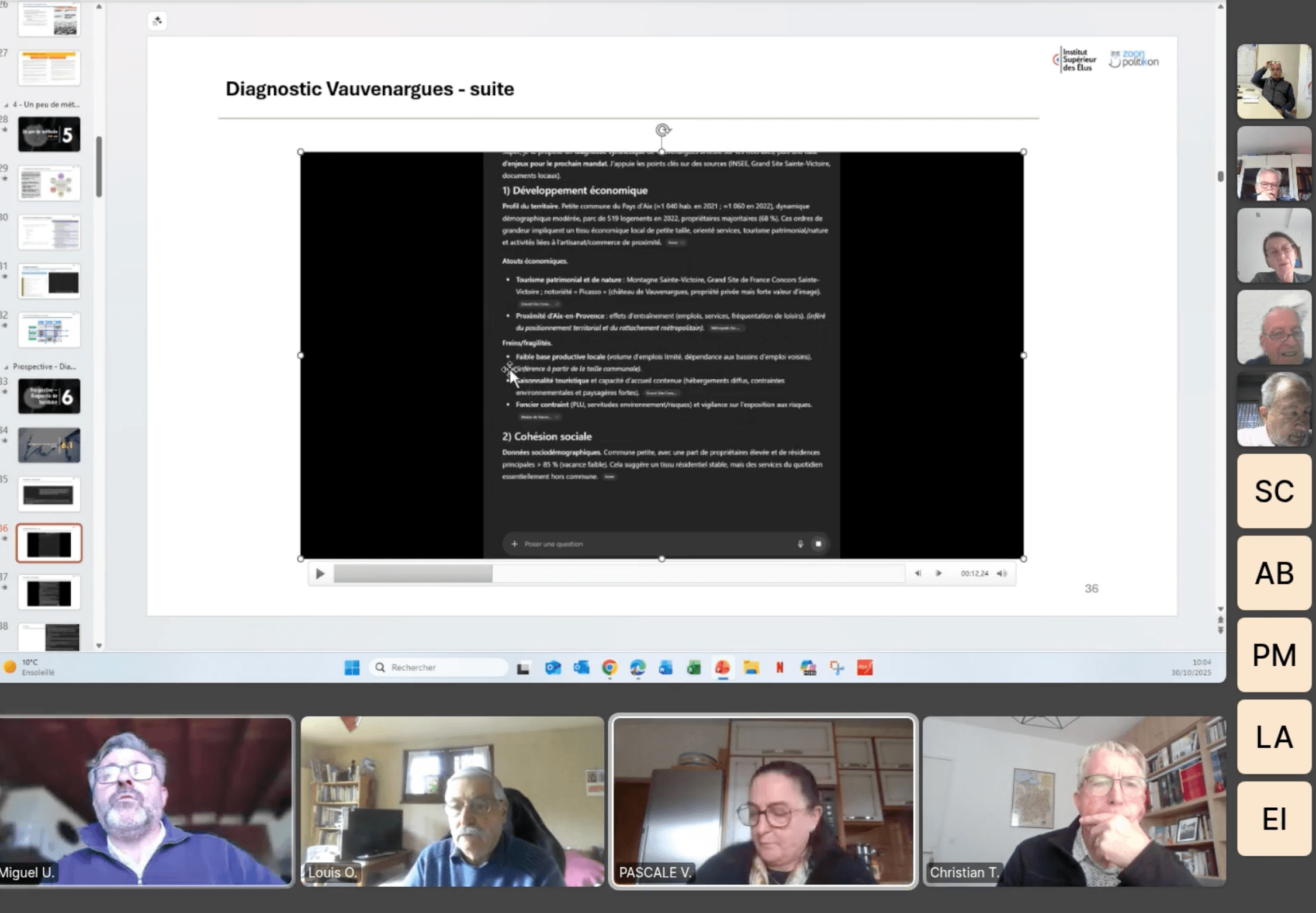Select slide 28 thumbnail with number 5
1316x913 pixels.
pyautogui.click(x=49, y=134)
